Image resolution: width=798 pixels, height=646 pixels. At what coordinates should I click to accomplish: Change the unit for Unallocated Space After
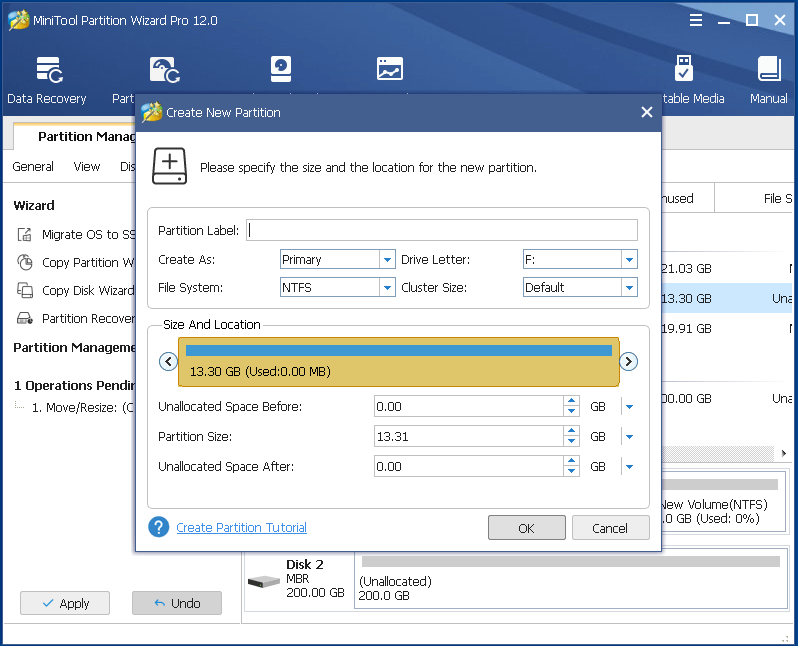pyautogui.click(x=630, y=467)
